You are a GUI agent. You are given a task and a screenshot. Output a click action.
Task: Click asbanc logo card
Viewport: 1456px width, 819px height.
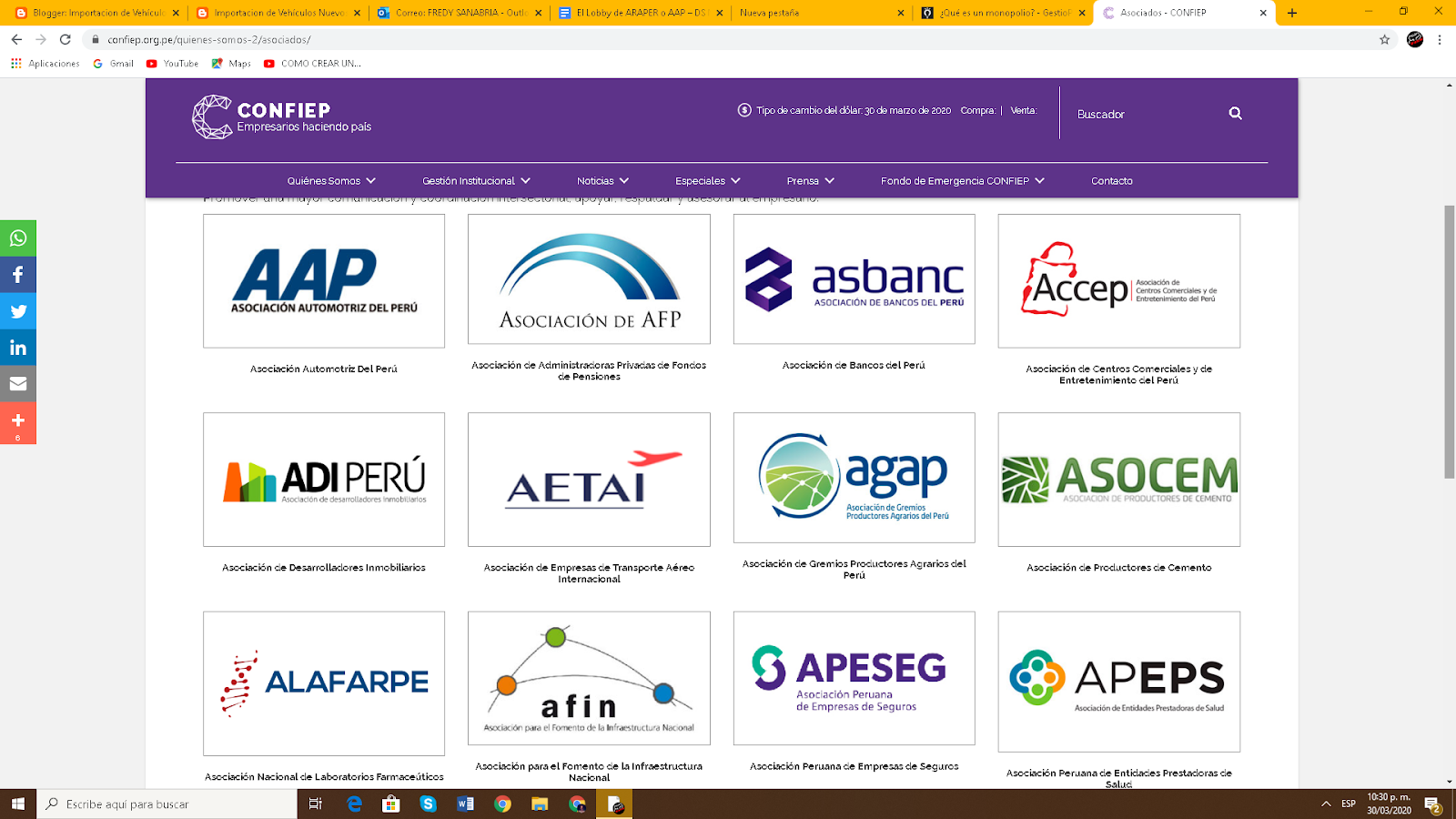[854, 278]
